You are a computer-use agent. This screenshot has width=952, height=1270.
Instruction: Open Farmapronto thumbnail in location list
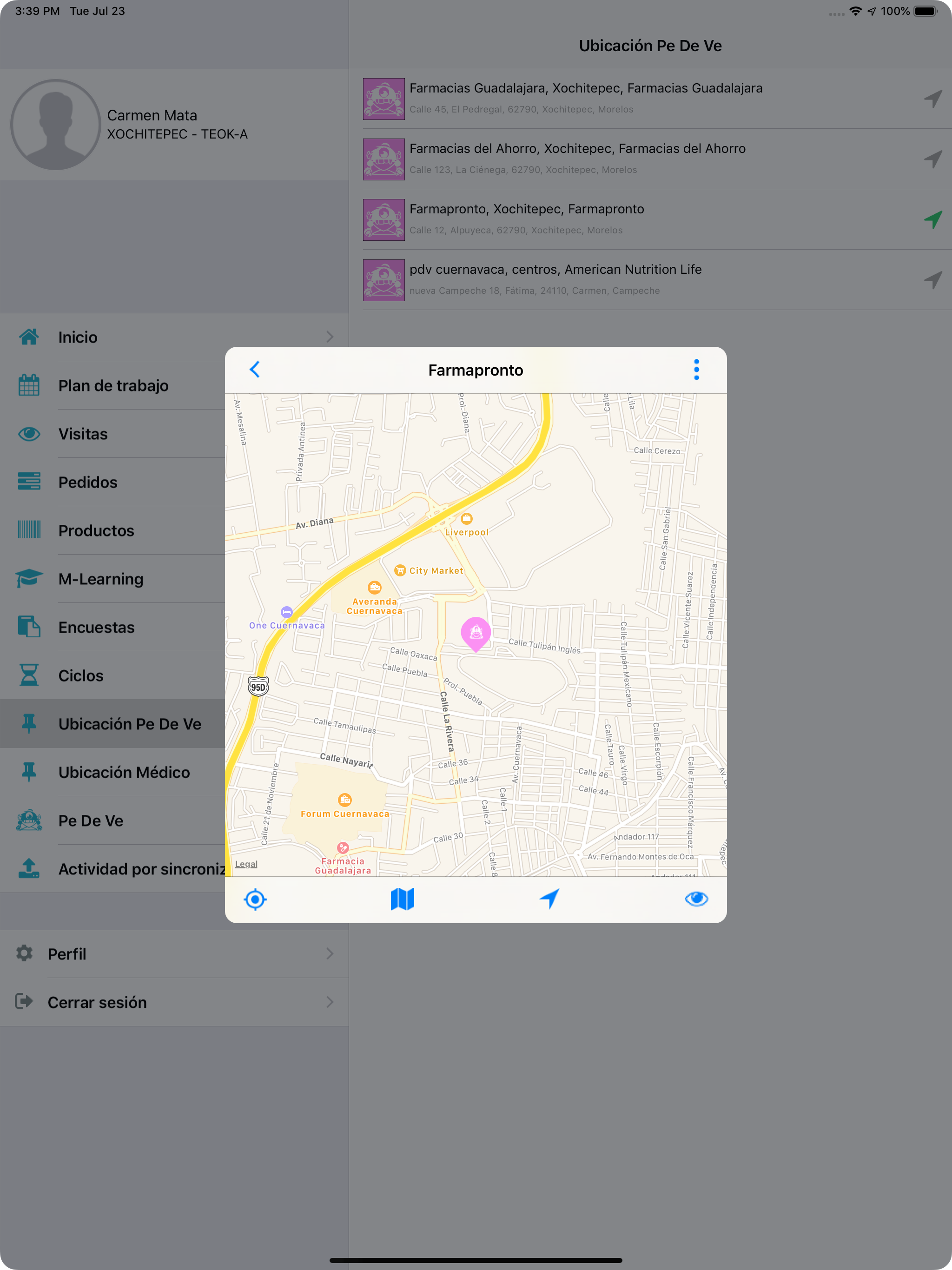click(383, 219)
